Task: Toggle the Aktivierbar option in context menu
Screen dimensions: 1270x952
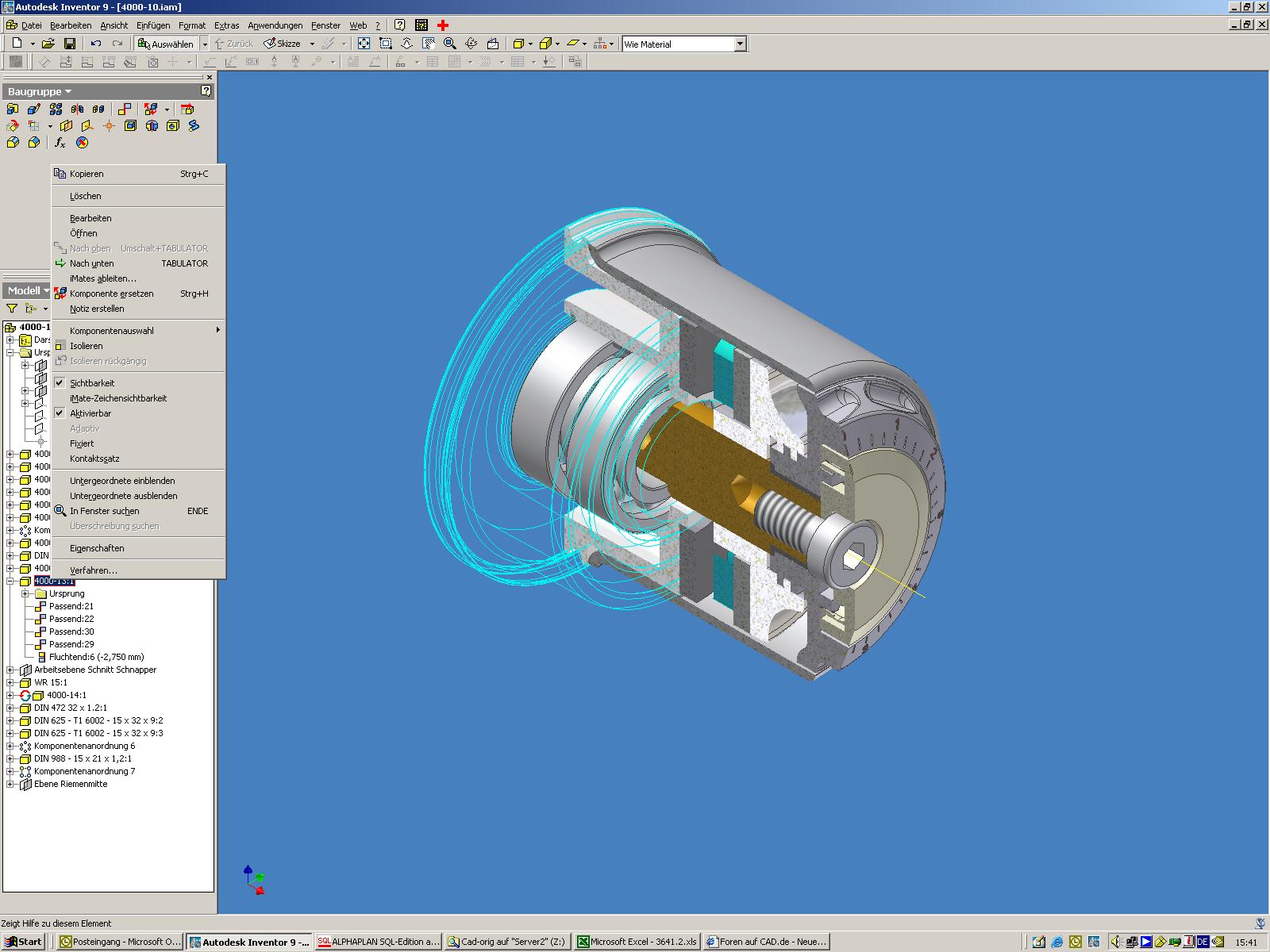Action: (x=90, y=413)
